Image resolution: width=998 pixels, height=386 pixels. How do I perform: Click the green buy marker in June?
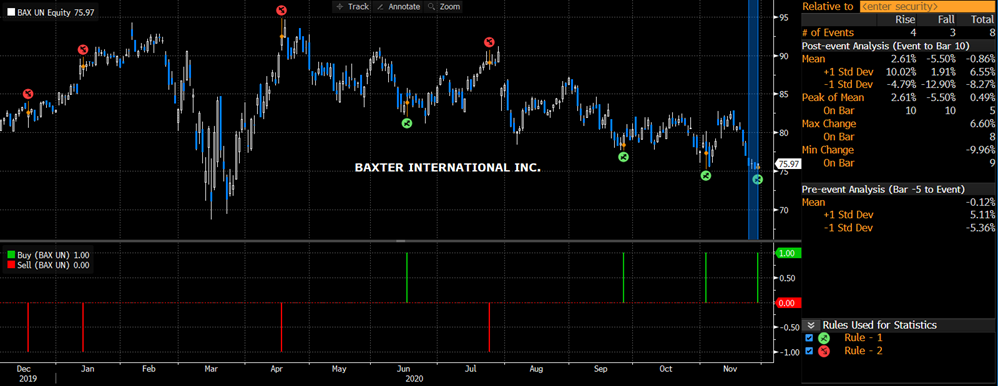pos(407,122)
